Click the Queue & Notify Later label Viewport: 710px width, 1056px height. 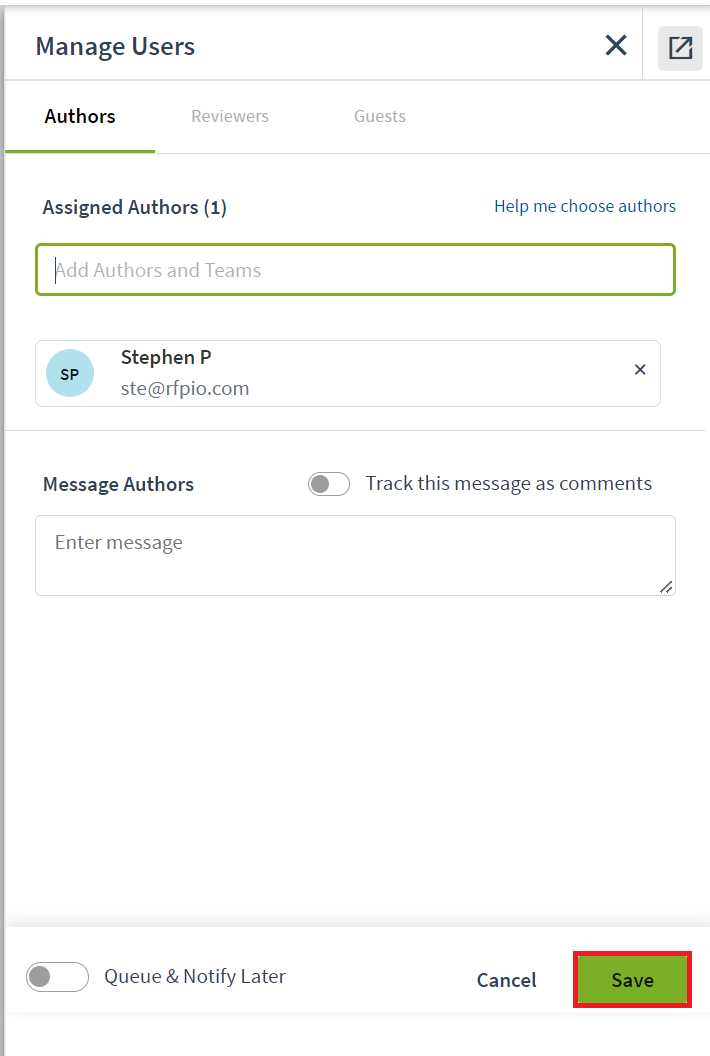(195, 977)
